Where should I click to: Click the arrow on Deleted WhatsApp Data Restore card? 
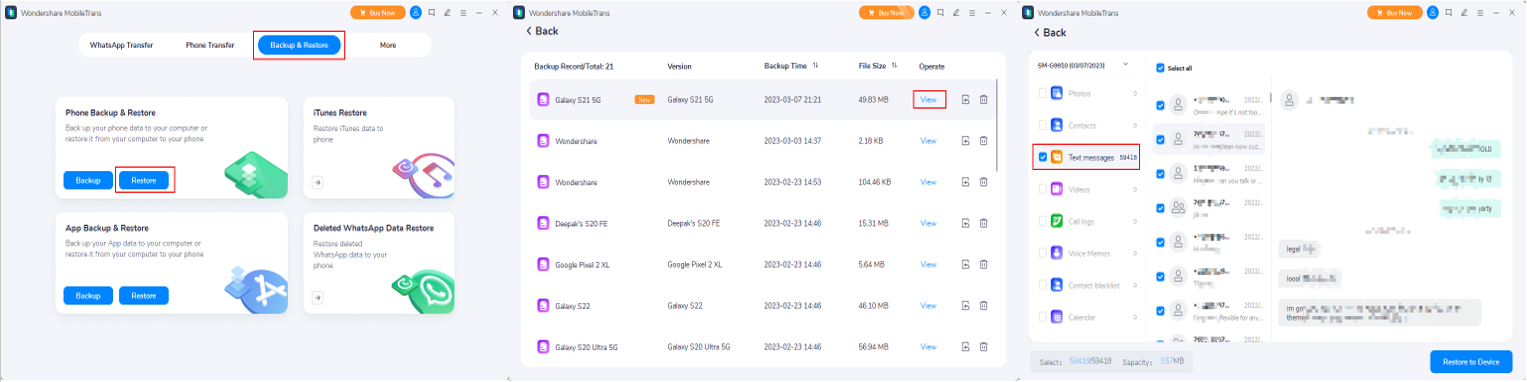click(x=318, y=297)
